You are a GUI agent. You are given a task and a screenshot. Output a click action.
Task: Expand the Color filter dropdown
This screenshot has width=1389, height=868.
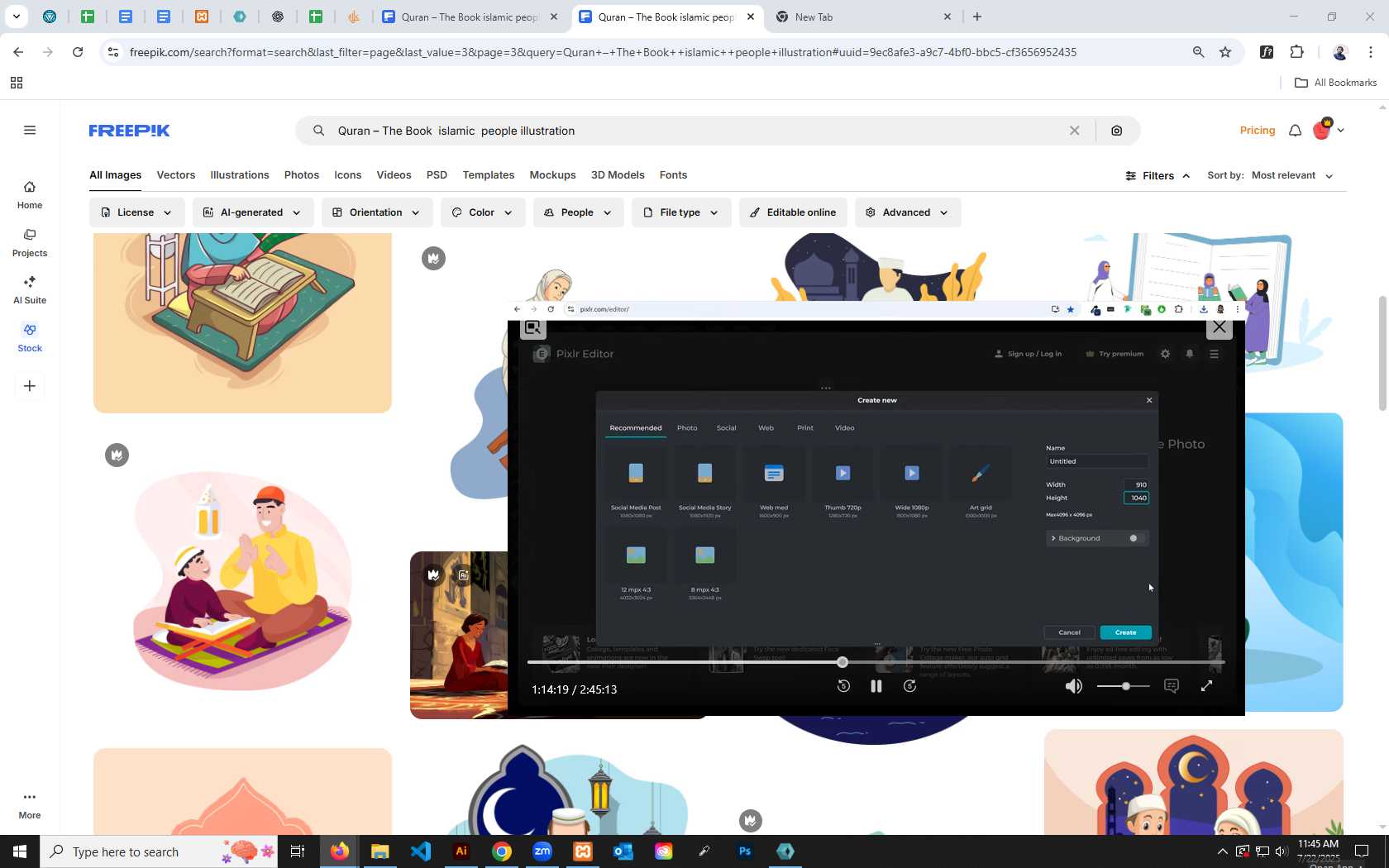point(482,212)
